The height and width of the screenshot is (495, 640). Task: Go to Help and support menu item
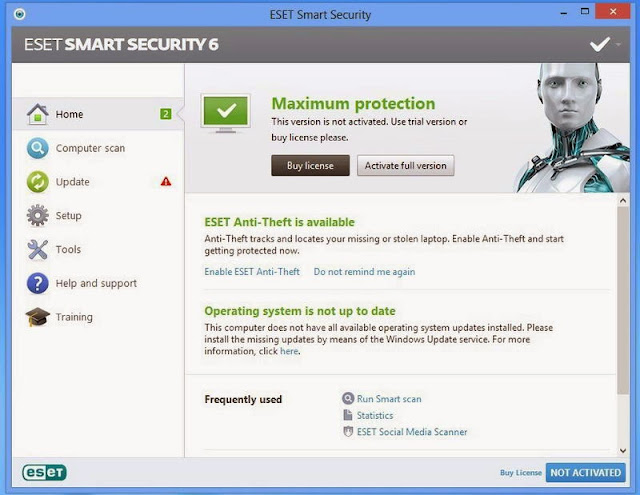[x=98, y=283]
